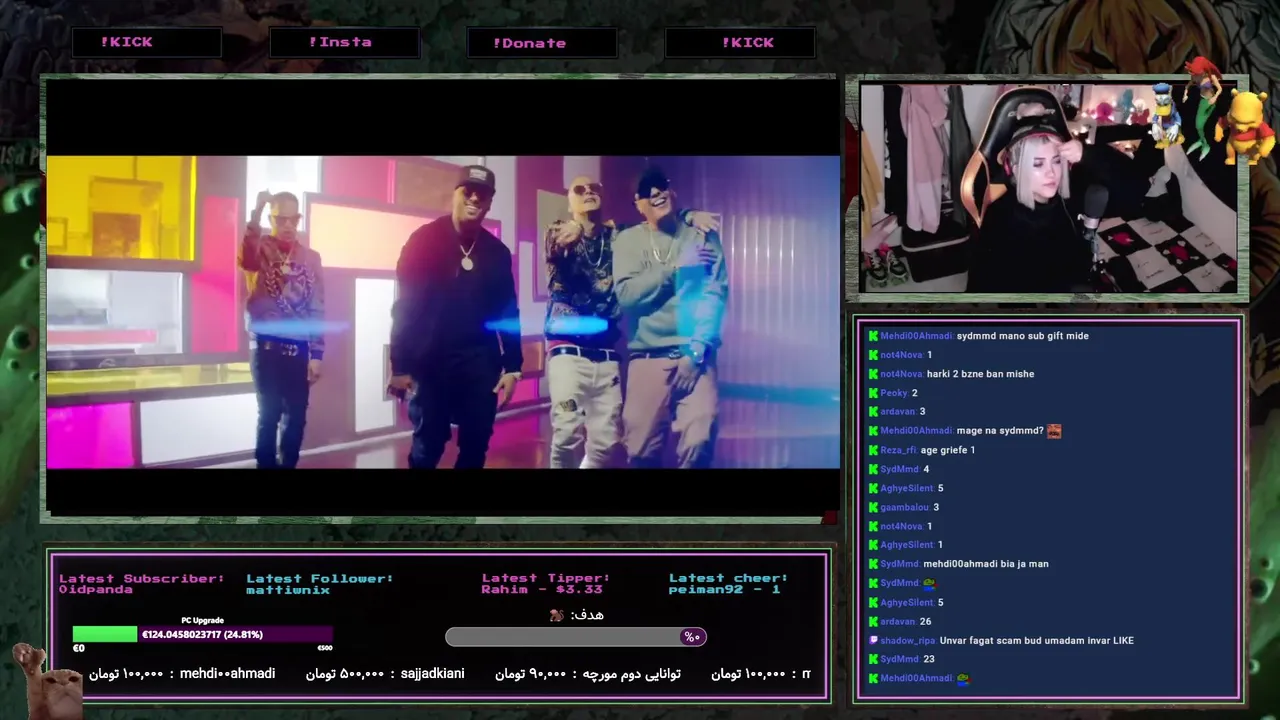Click the 'ardavan: 26' chat row
The image size is (1280, 720).
tap(900, 621)
